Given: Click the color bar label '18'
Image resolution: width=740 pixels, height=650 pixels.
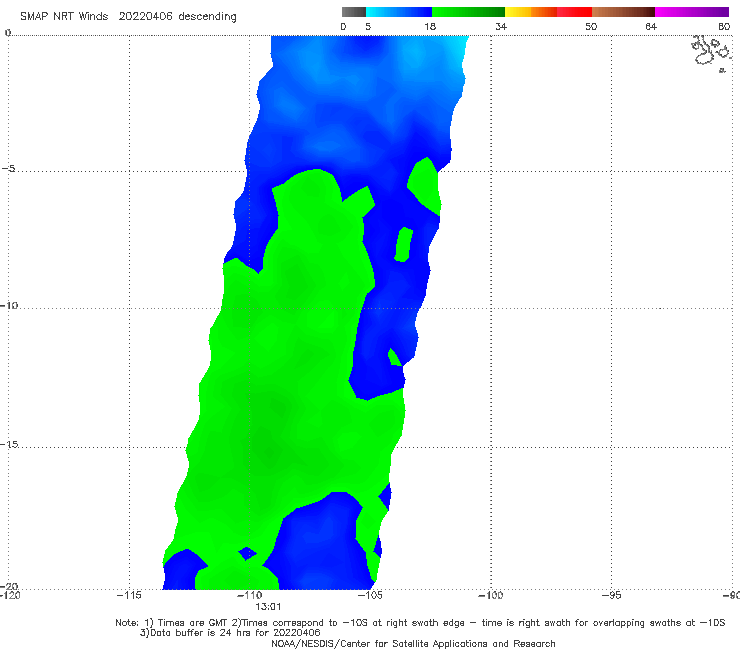Looking at the screenshot, I should [x=430, y=26].
